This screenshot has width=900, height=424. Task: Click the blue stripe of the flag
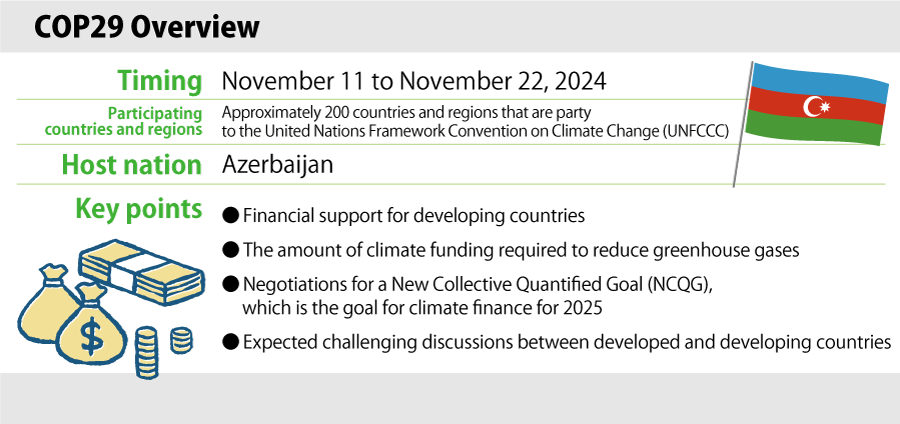point(821,82)
